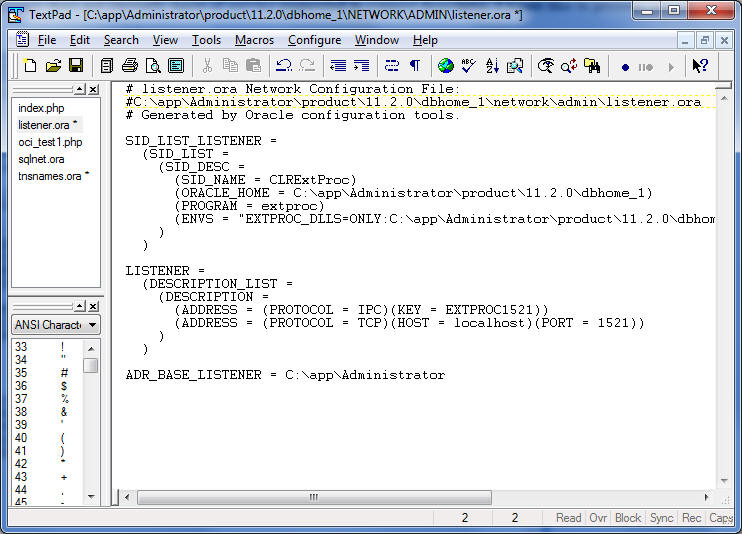Click the horizontal scrollbar thumb in editor
The height and width of the screenshot is (534, 742).
(x=314, y=497)
